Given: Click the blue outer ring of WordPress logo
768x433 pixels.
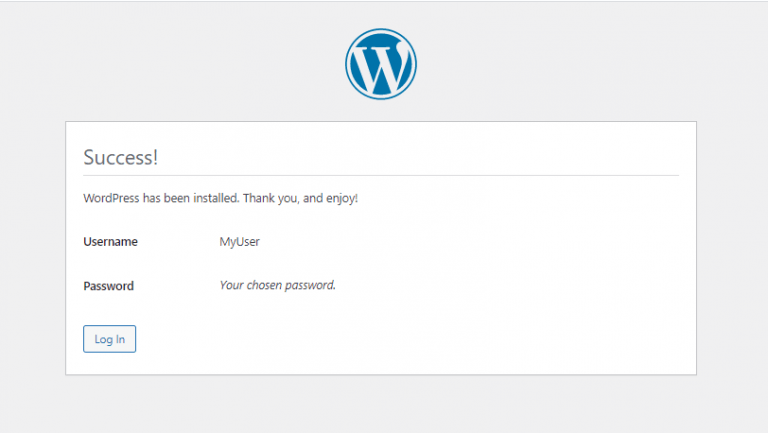Looking at the screenshot, I should [x=381, y=30].
